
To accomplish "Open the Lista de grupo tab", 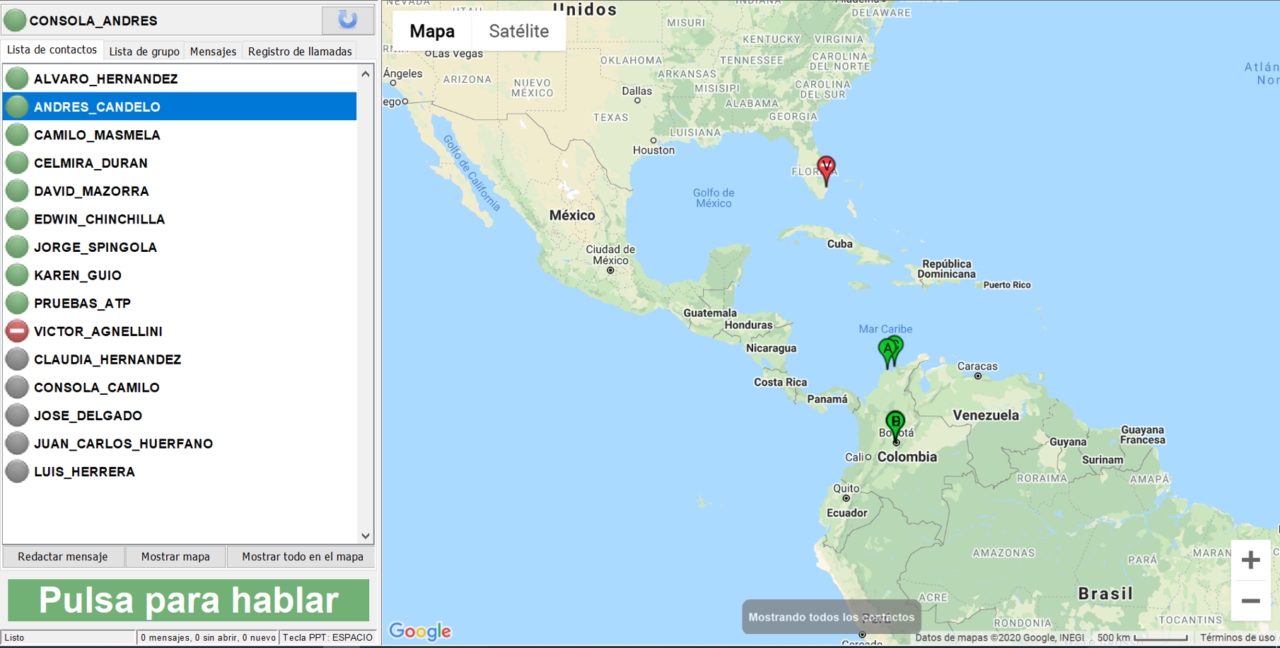I will click(x=144, y=51).
